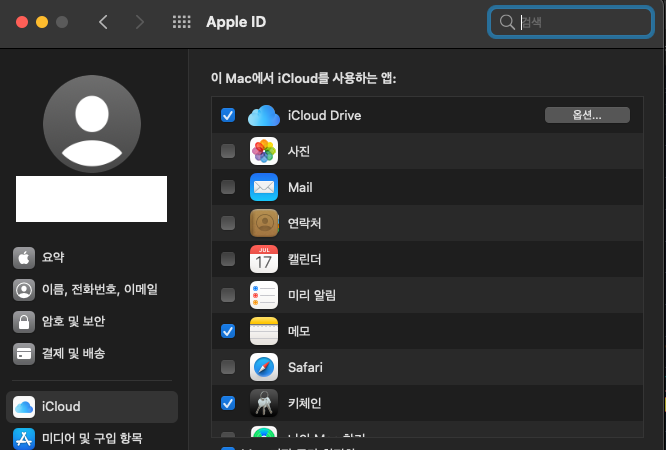
Task: Enable the 미리 알림 checkbox
Action: (x=228, y=295)
